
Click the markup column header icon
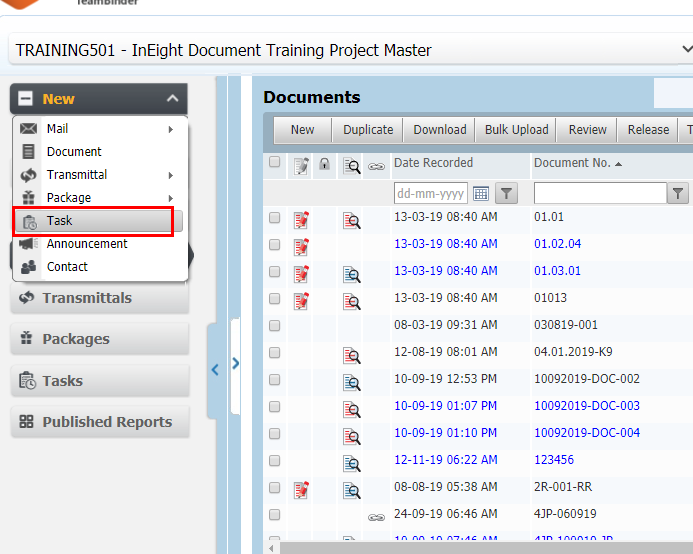pyautogui.click(x=301, y=166)
